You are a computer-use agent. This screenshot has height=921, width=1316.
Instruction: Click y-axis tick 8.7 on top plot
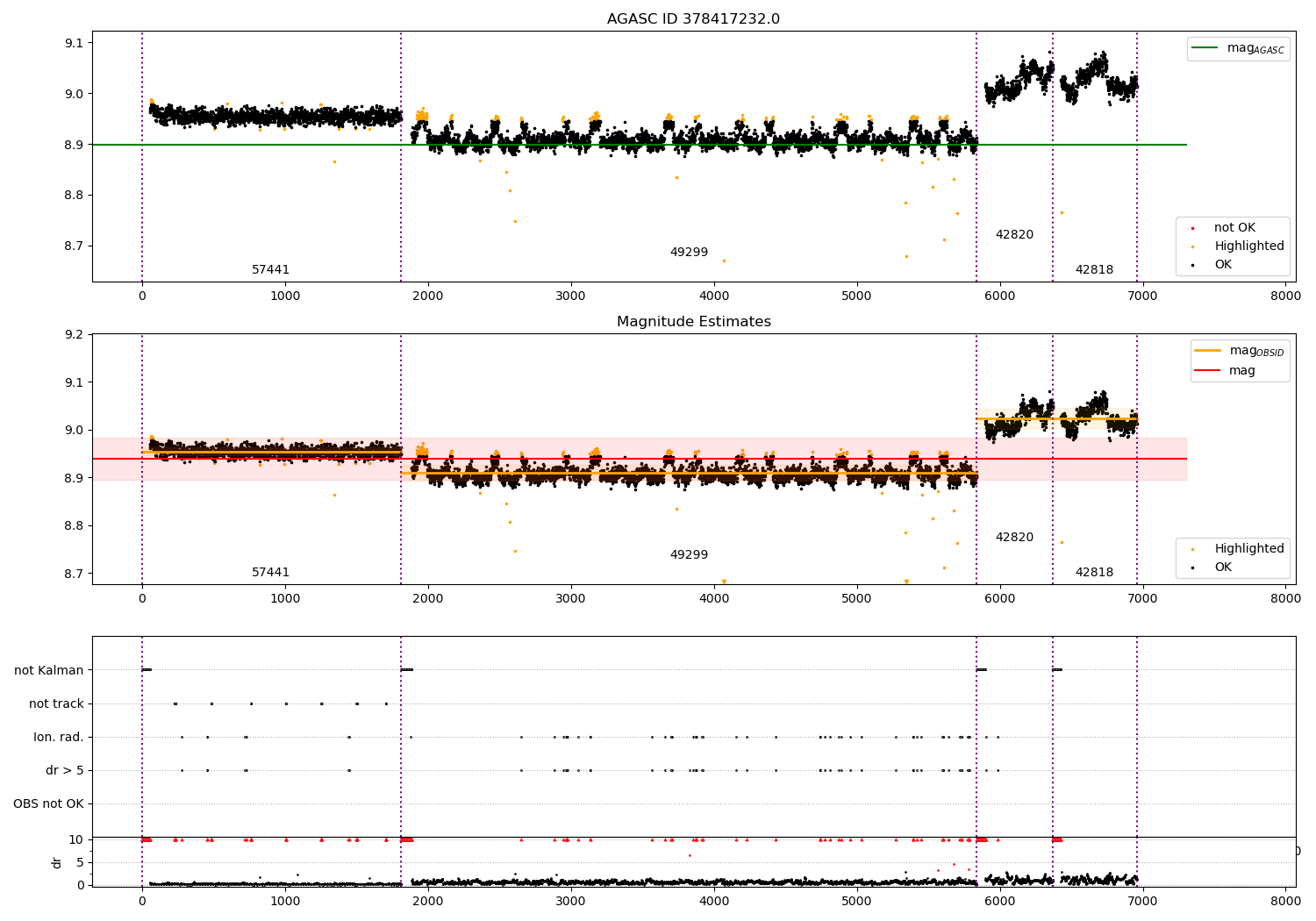coord(74,246)
